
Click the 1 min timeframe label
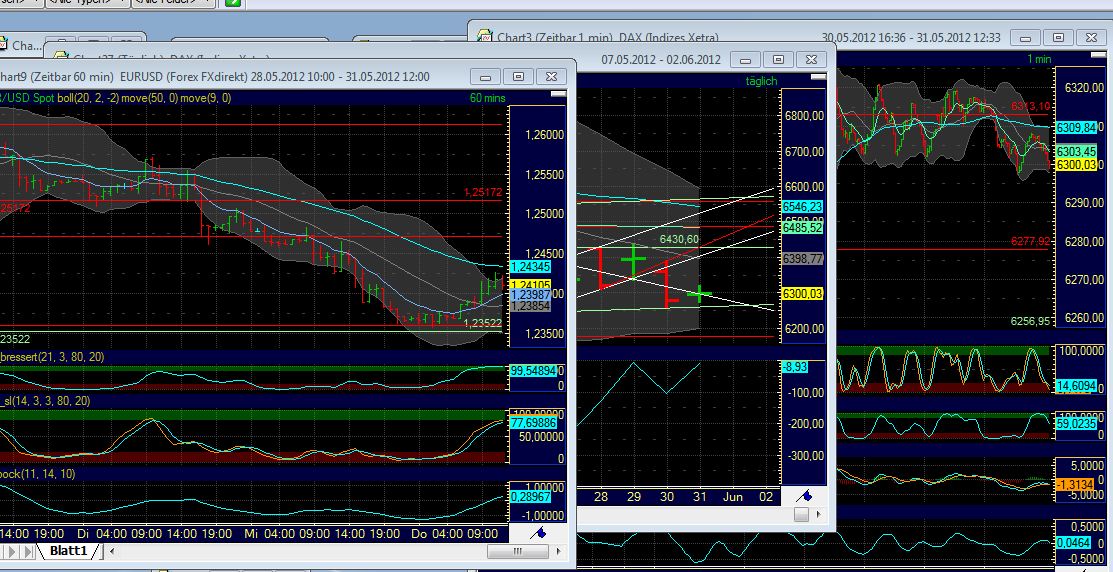[1039, 59]
